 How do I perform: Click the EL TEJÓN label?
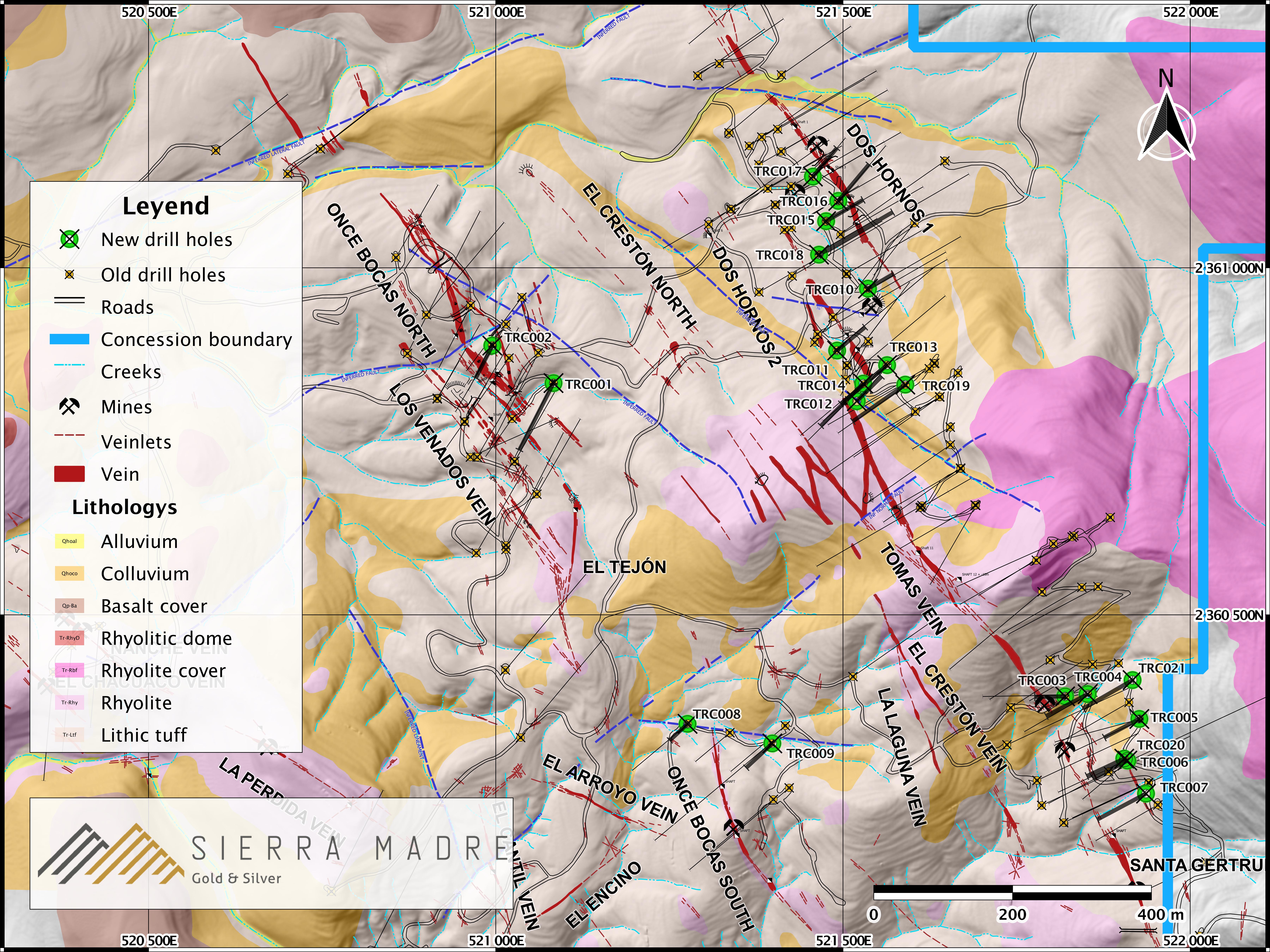[x=625, y=567]
